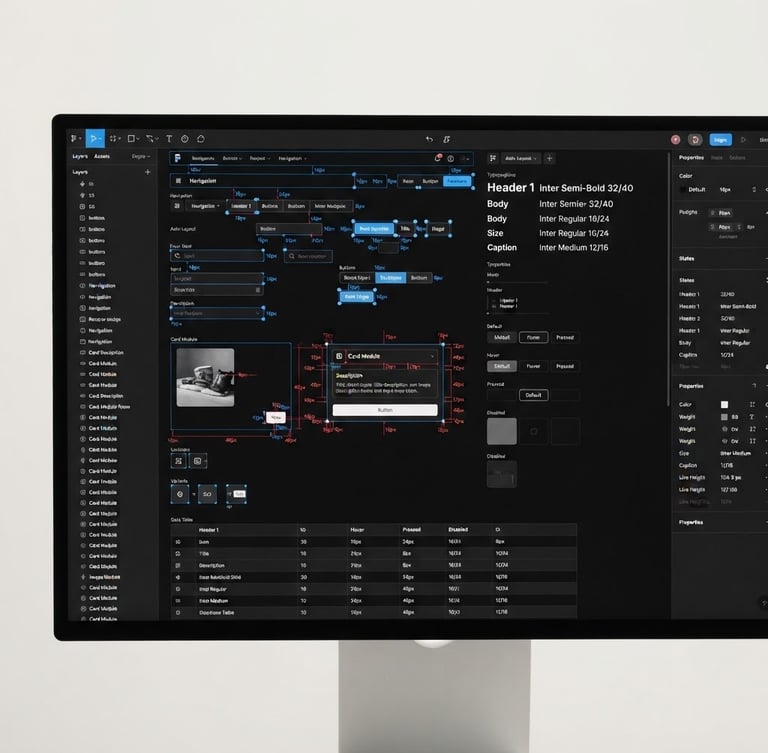Click the refresh icon input field

[x=216, y=256]
